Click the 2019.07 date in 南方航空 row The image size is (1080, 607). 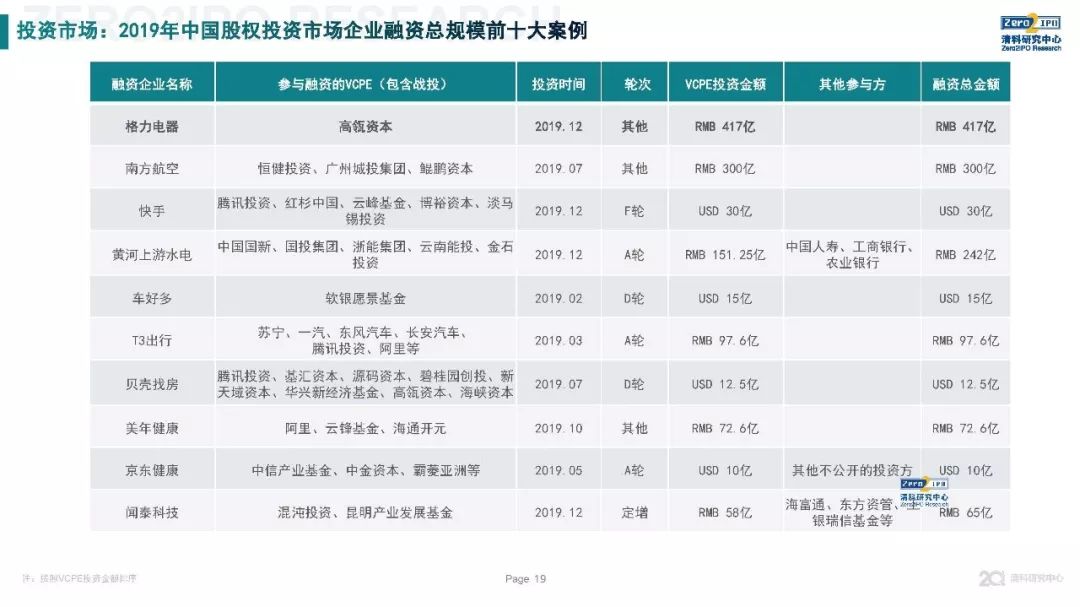(x=559, y=168)
